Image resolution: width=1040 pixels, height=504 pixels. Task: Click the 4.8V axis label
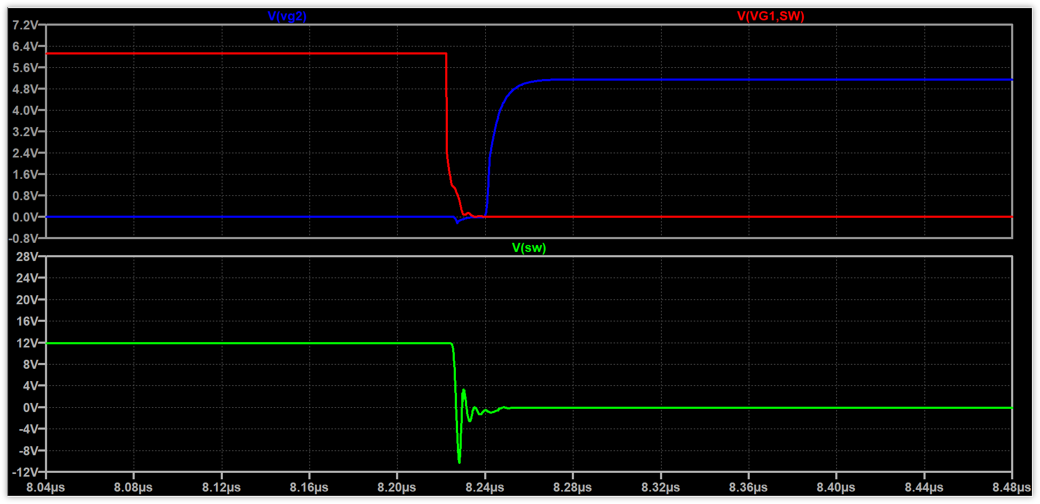coord(27,89)
